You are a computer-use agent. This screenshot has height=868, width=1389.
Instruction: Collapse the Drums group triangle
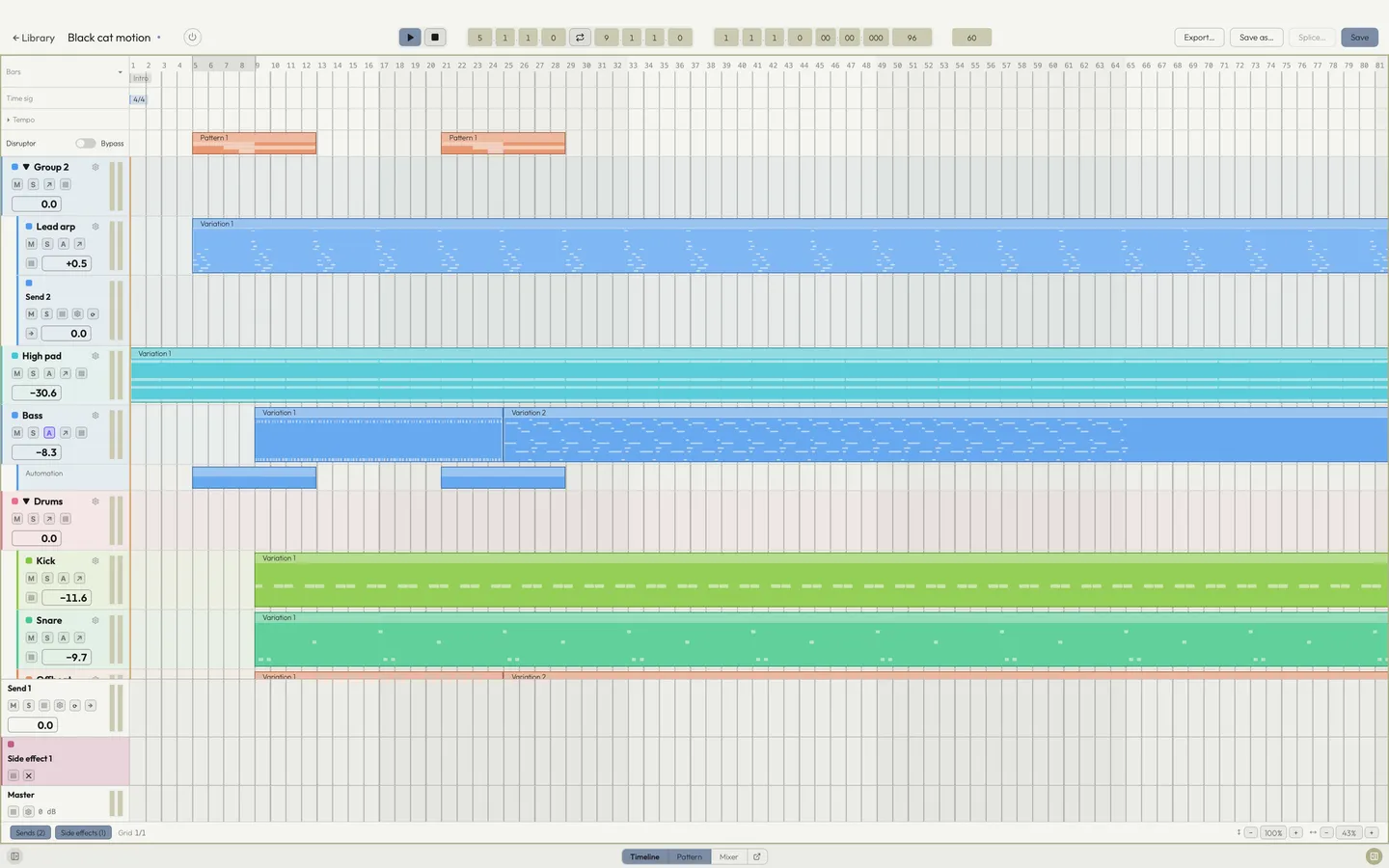click(x=26, y=502)
